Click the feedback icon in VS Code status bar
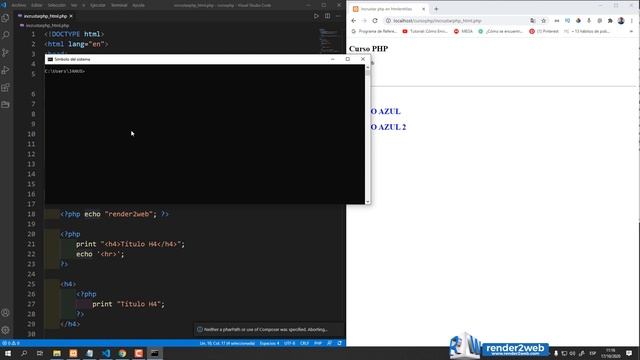The height and width of the screenshot is (360, 640). coord(329,343)
